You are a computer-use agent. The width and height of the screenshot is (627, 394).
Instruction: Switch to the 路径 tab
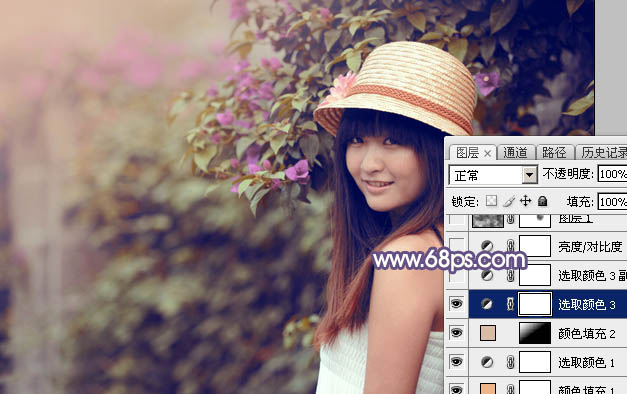[x=554, y=153]
